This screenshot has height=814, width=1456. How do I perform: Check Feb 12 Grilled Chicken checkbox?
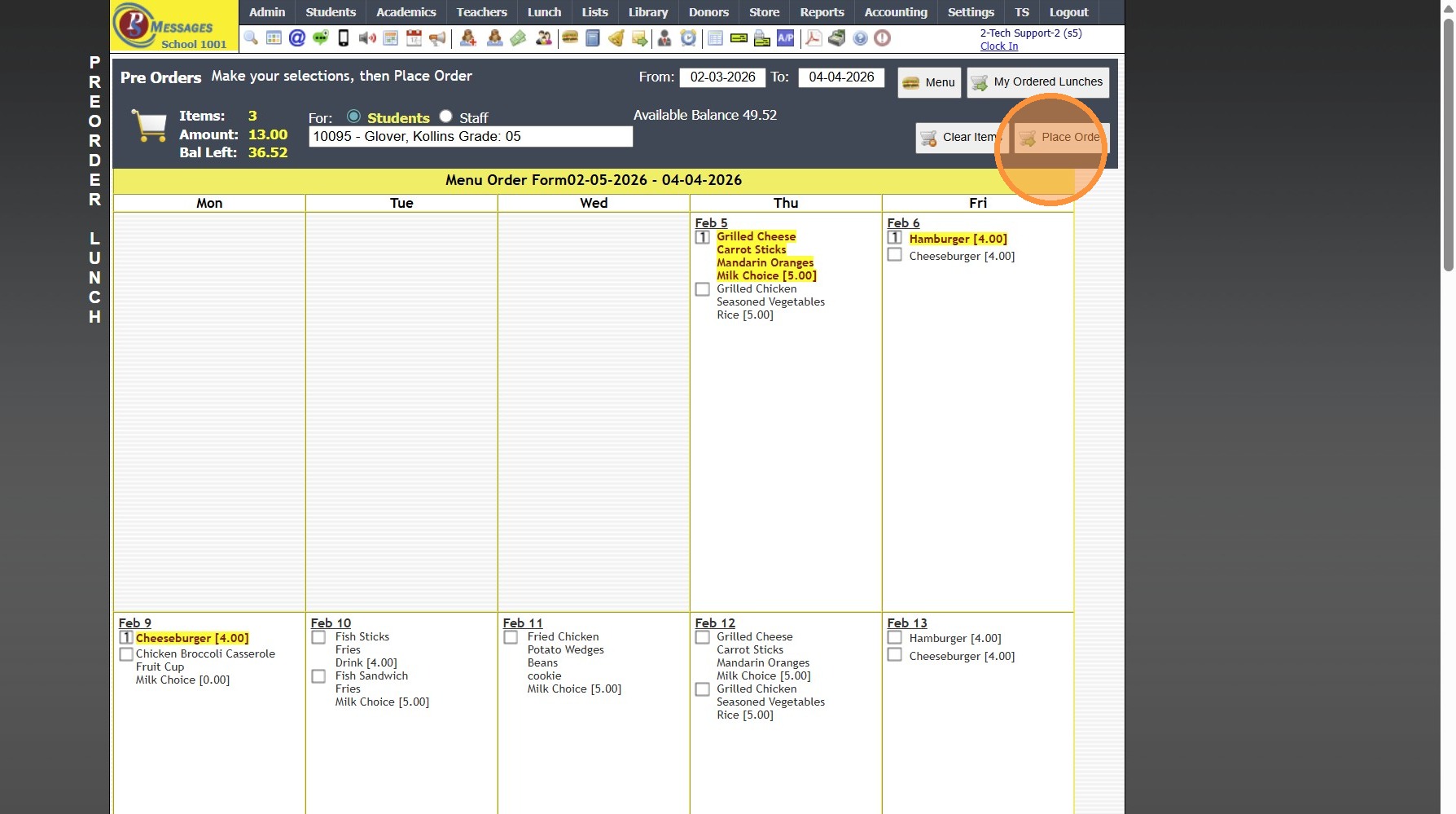coord(702,689)
